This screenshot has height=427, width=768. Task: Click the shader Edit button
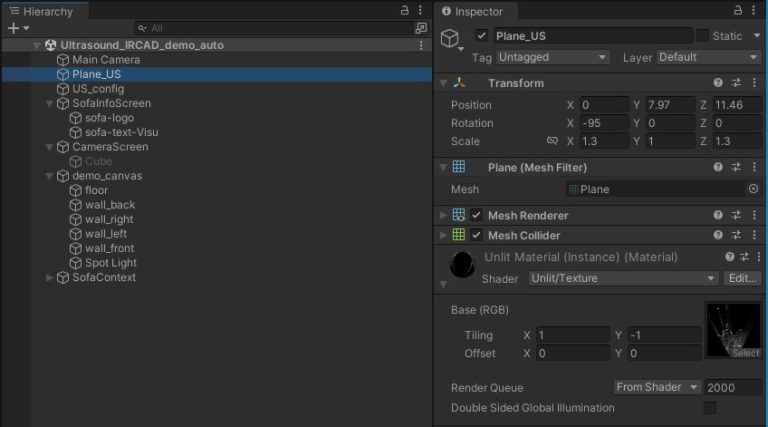click(x=741, y=278)
